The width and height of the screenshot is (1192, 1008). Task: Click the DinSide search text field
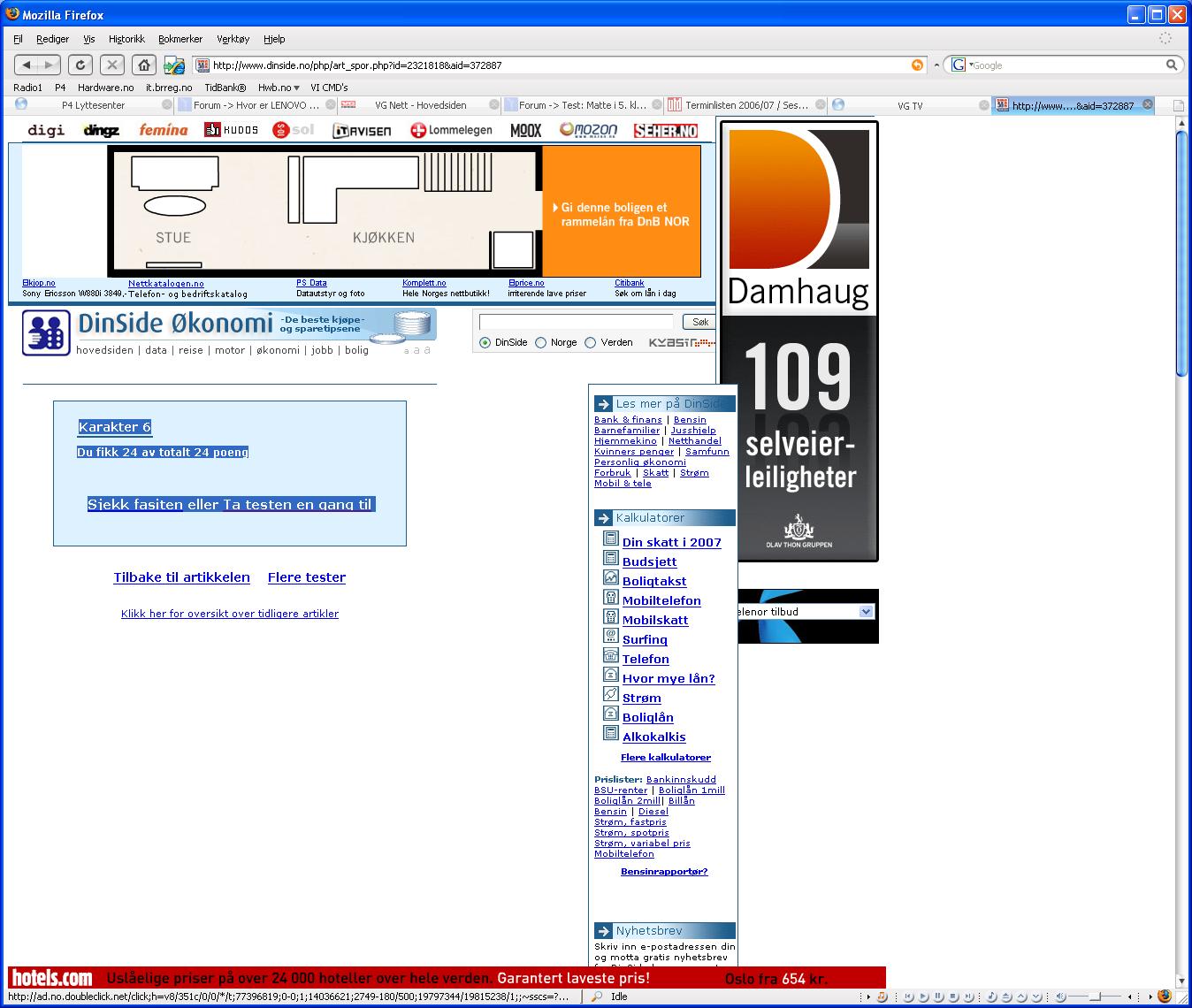(x=576, y=322)
